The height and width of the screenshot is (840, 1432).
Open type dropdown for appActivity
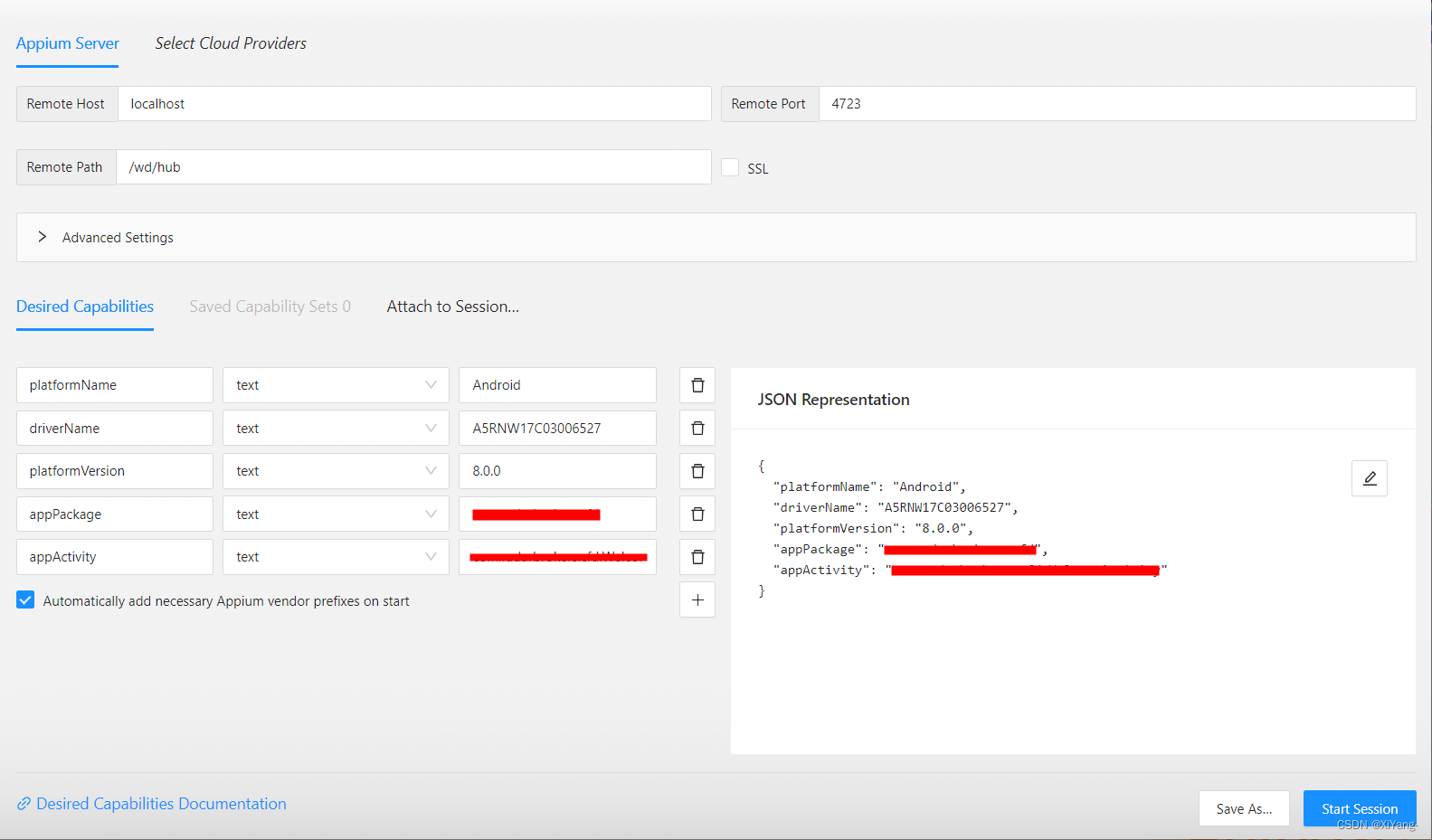[336, 557]
